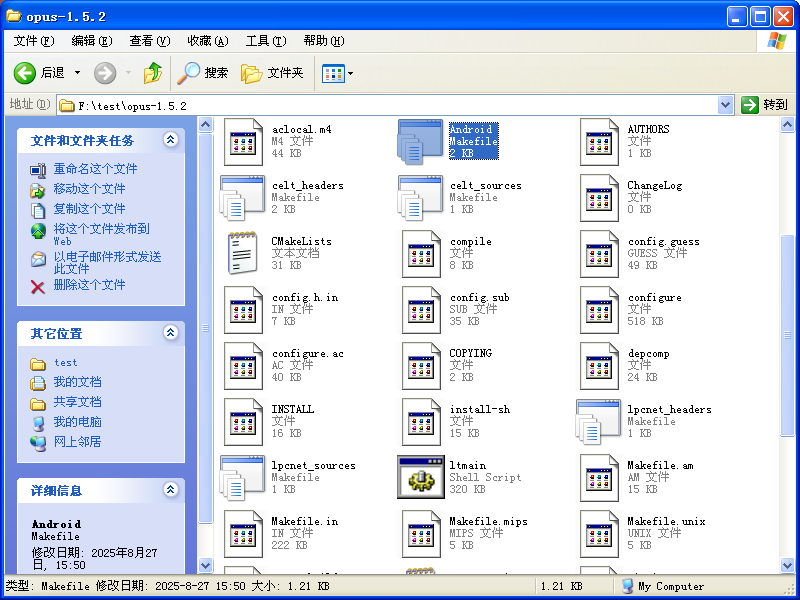This screenshot has width=800, height=600.
Task: Select the ChangeLog file icon
Action: 599,198
